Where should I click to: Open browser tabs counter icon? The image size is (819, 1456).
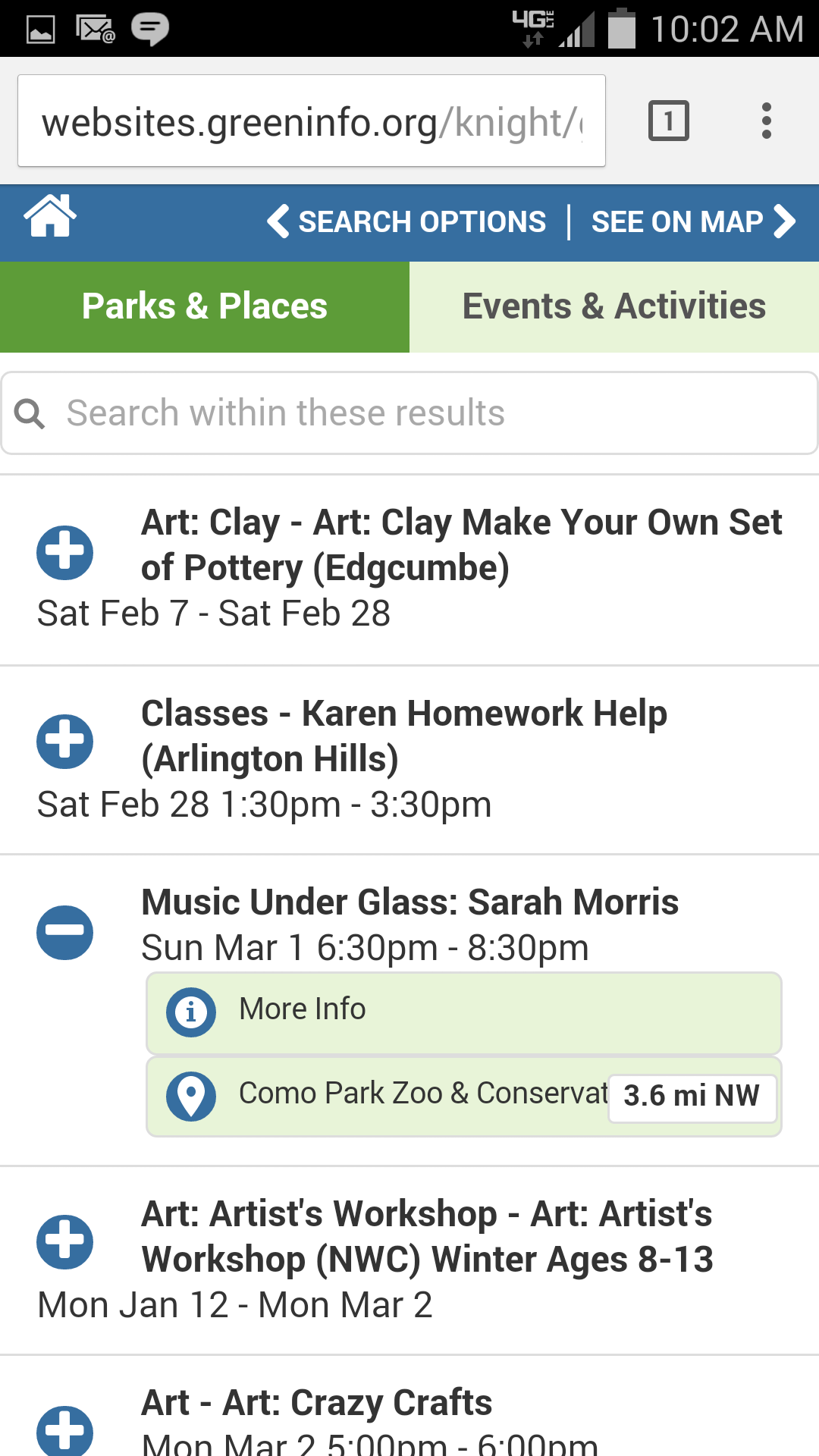pyautogui.click(x=668, y=121)
